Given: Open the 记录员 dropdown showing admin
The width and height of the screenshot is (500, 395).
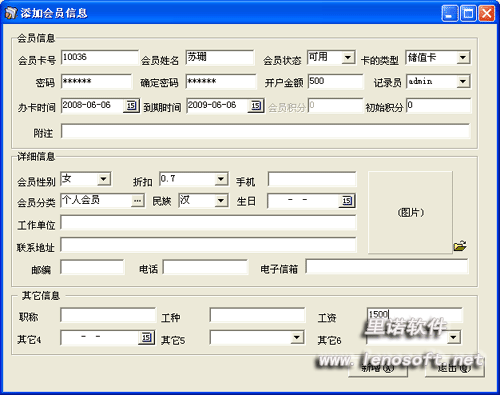Looking at the screenshot, I should [x=463, y=82].
